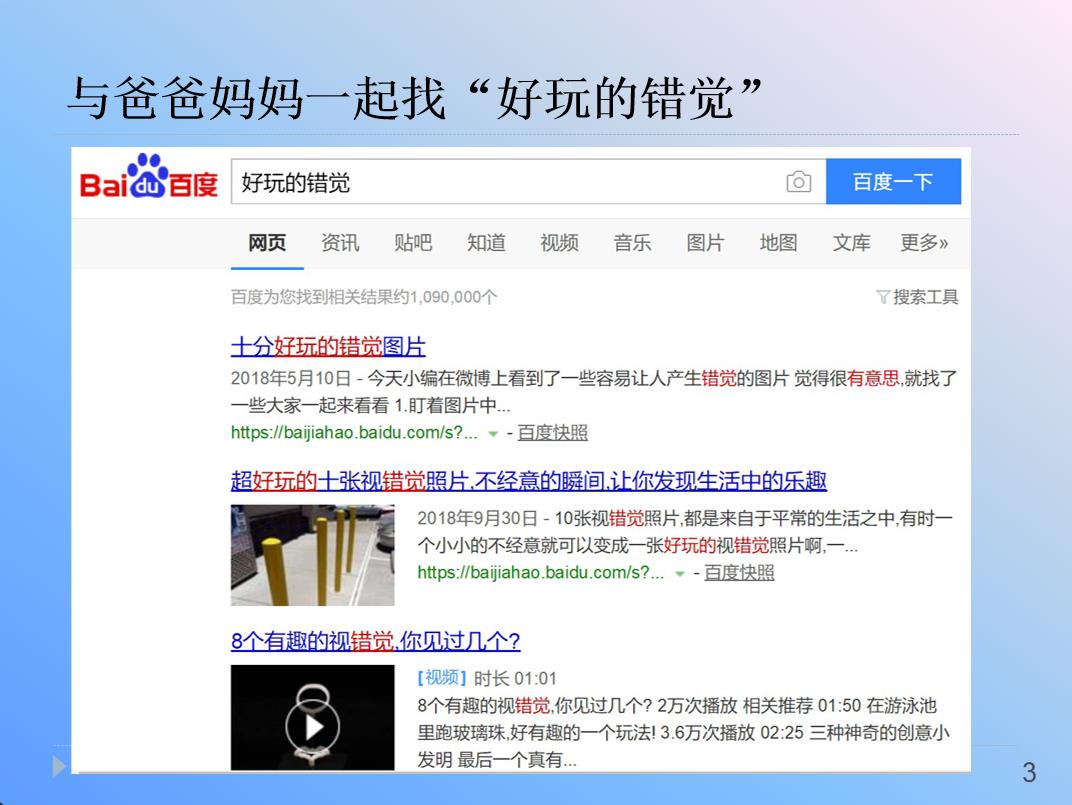Click the first result baijiahao URL

(354, 433)
